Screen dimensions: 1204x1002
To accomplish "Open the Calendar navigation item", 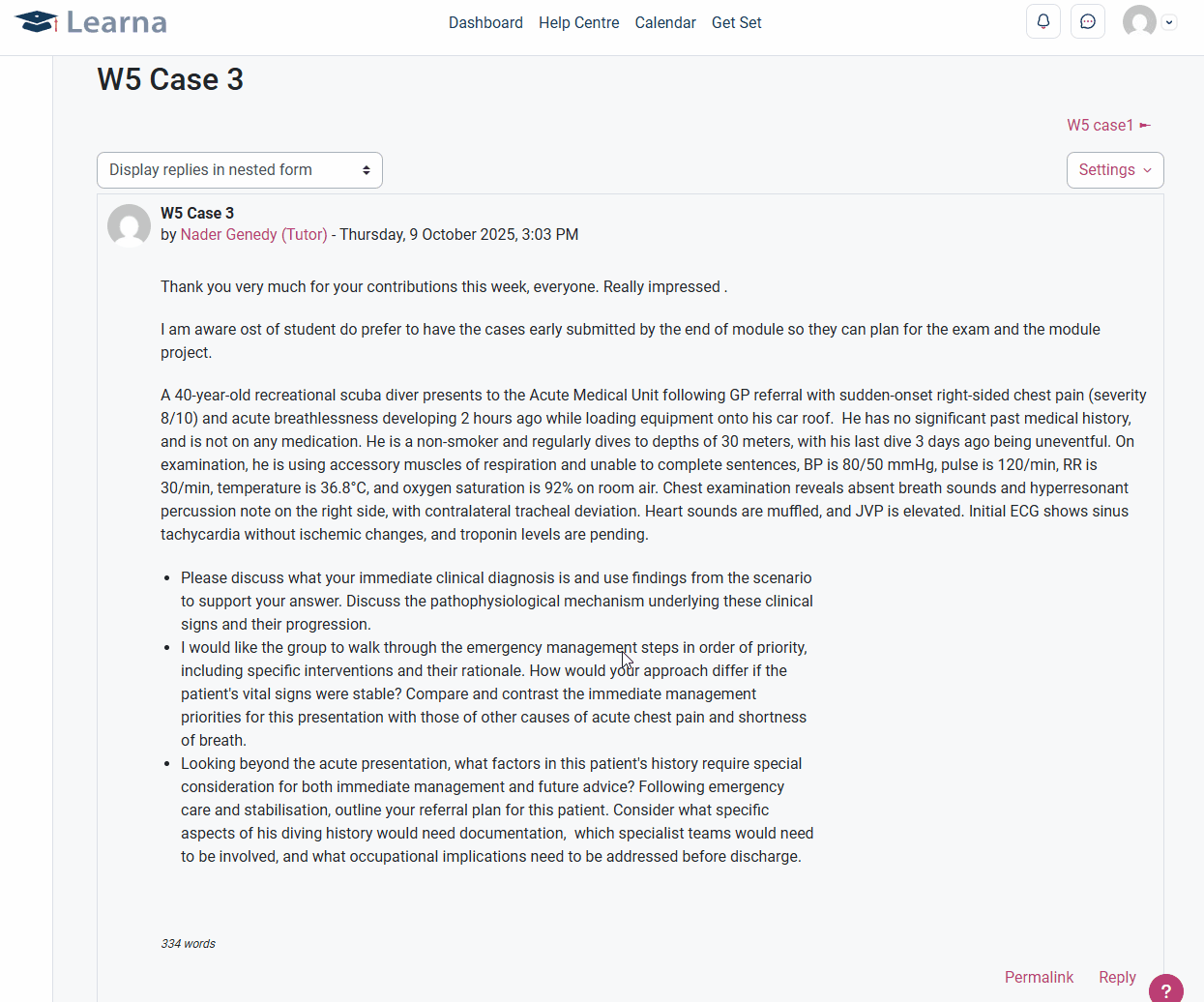I will click(x=665, y=22).
